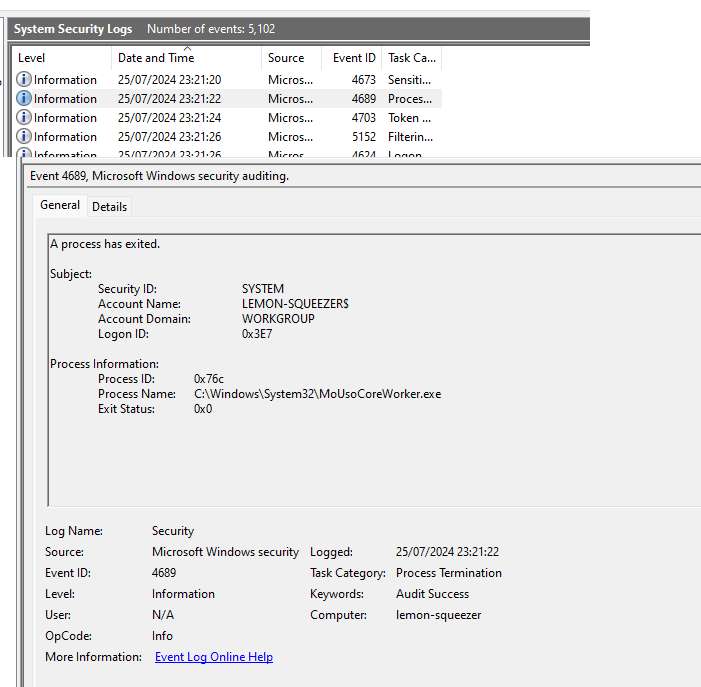Click the info icon of event 4673 row
701x687 pixels.
(24, 80)
